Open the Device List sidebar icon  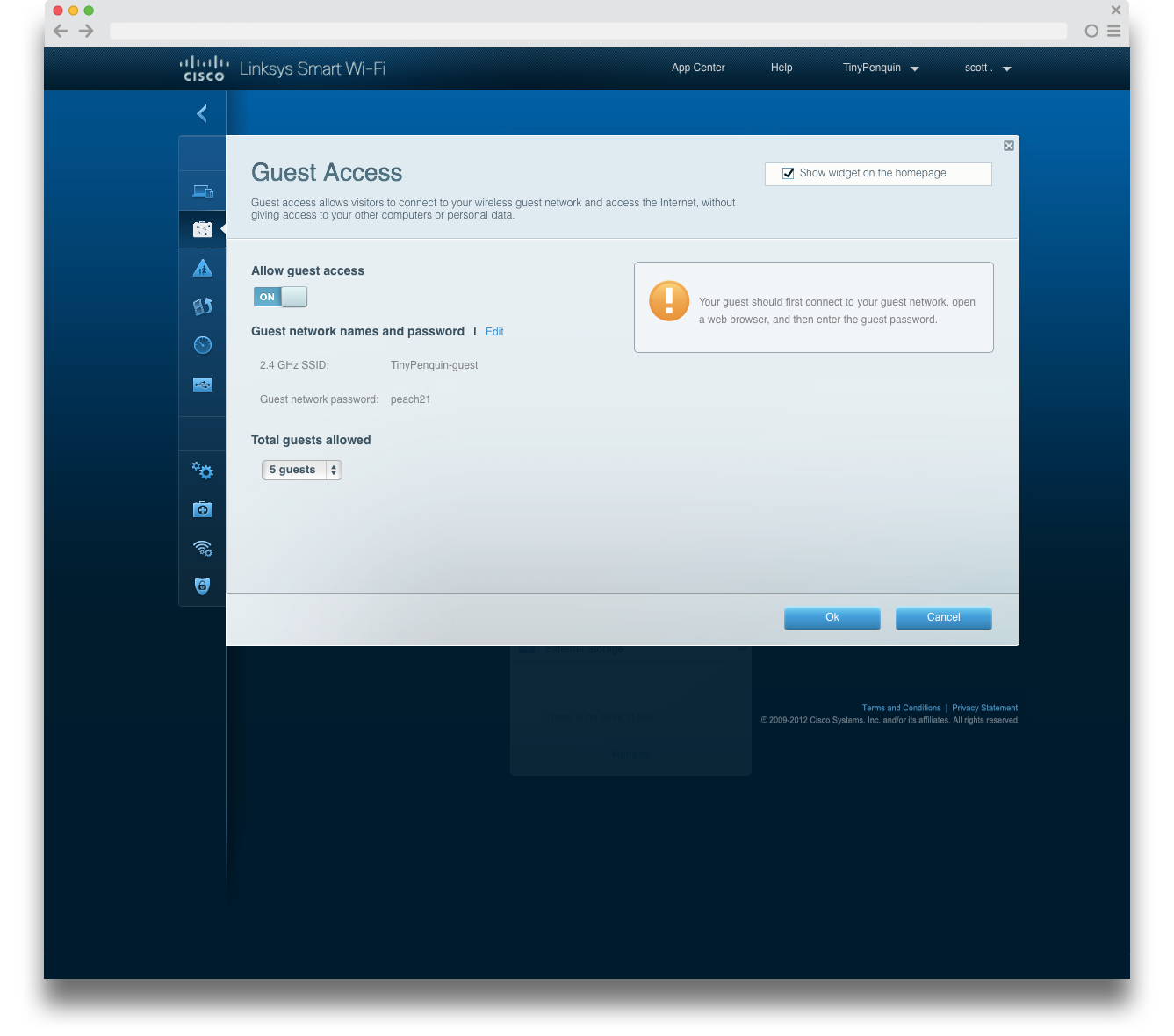coord(203,191)
